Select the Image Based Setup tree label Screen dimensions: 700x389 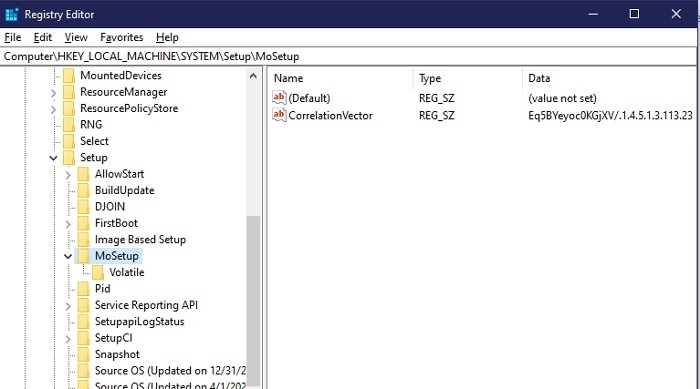click(140, 240)
